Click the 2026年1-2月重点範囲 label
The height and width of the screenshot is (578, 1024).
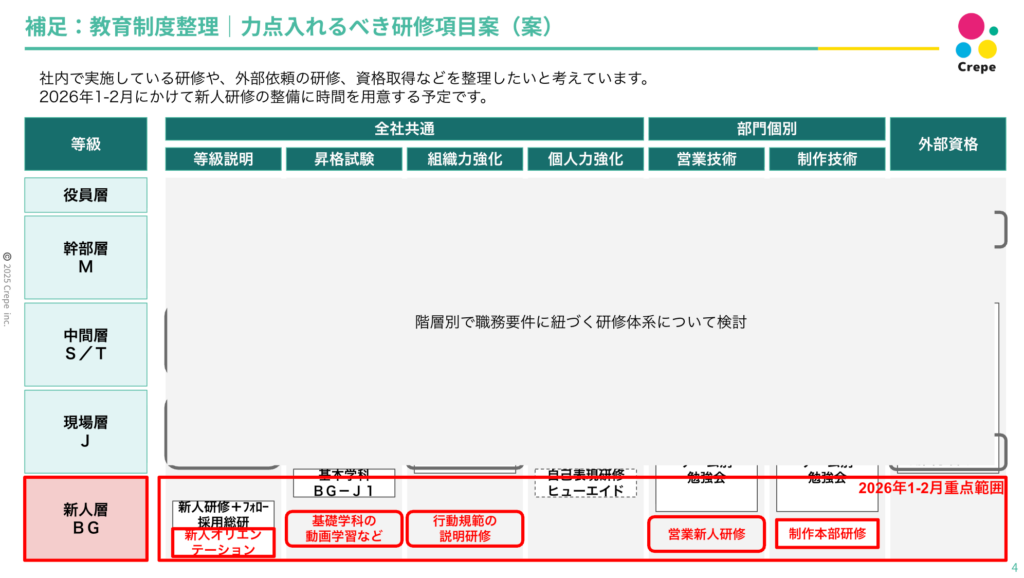click(x=931, y=488)
